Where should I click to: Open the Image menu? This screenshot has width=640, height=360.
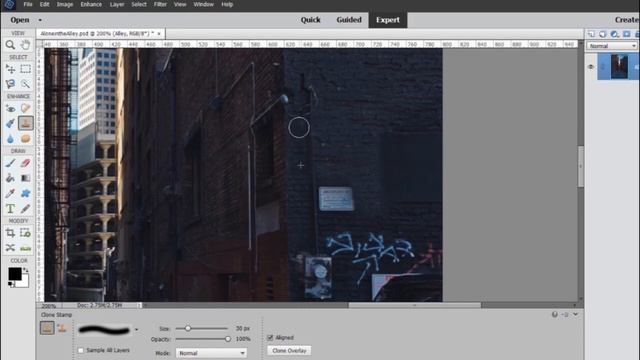coord(64,4)
